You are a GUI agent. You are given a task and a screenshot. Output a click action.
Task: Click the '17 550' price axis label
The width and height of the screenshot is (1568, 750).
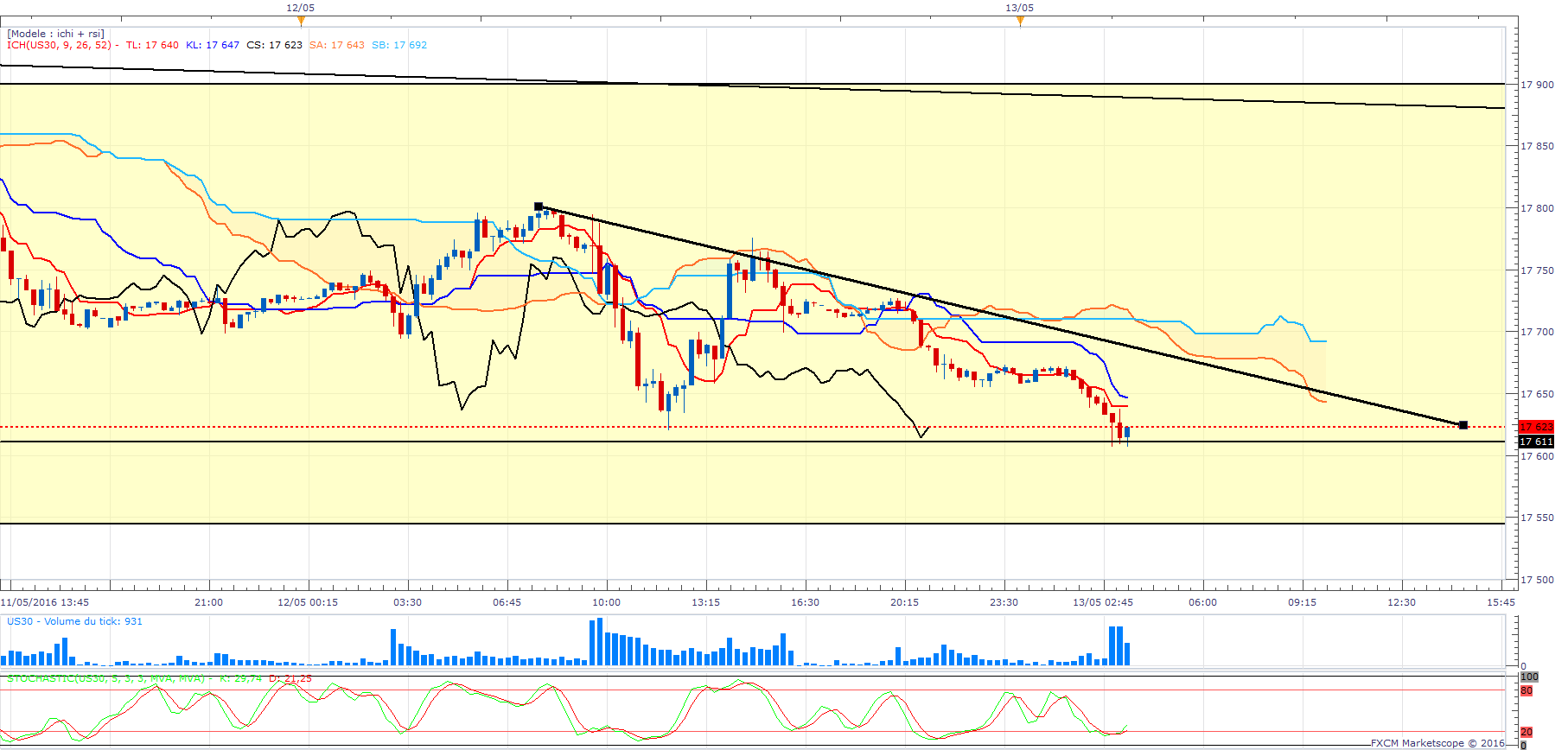coord(1537,518)
